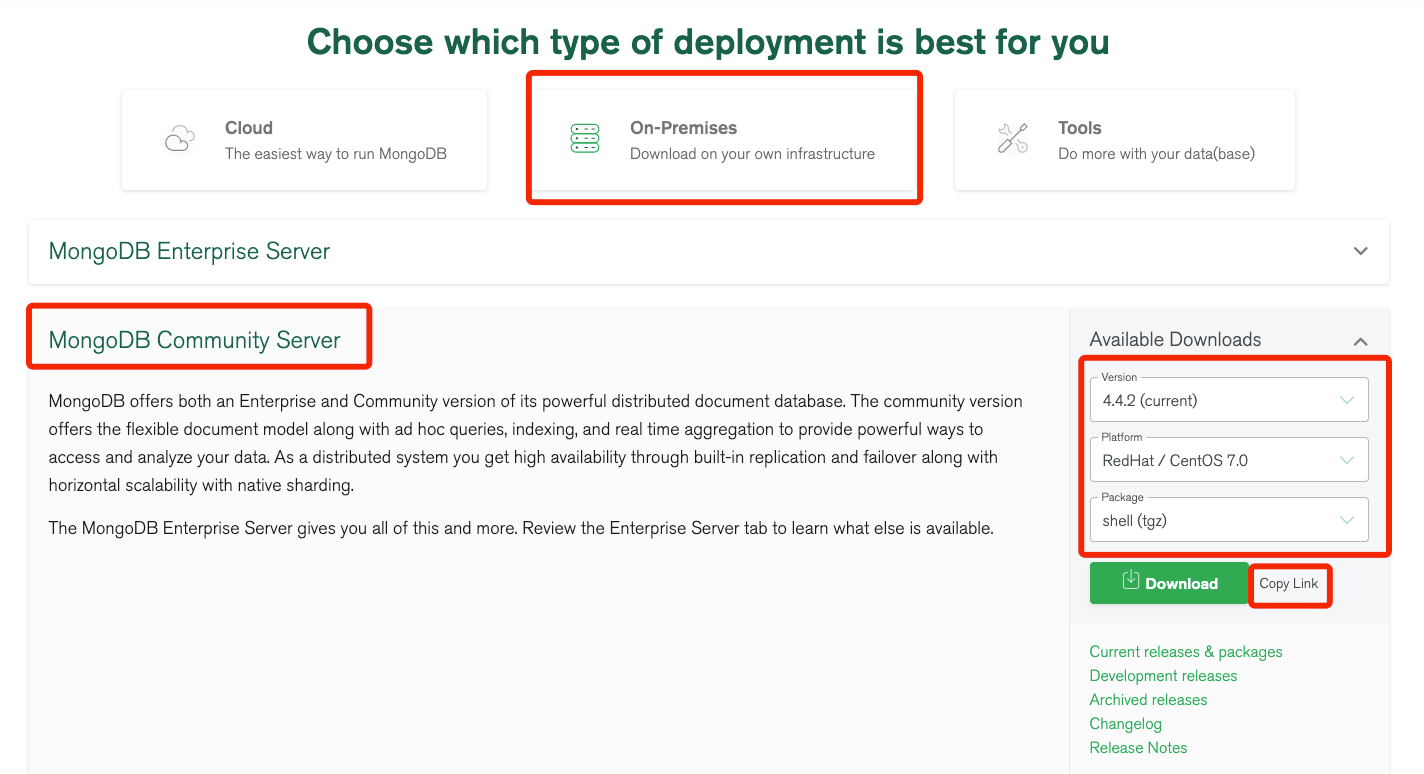Click the green Download button
This screenshot has width=1424, height=774.
[x=1169, y=583]
